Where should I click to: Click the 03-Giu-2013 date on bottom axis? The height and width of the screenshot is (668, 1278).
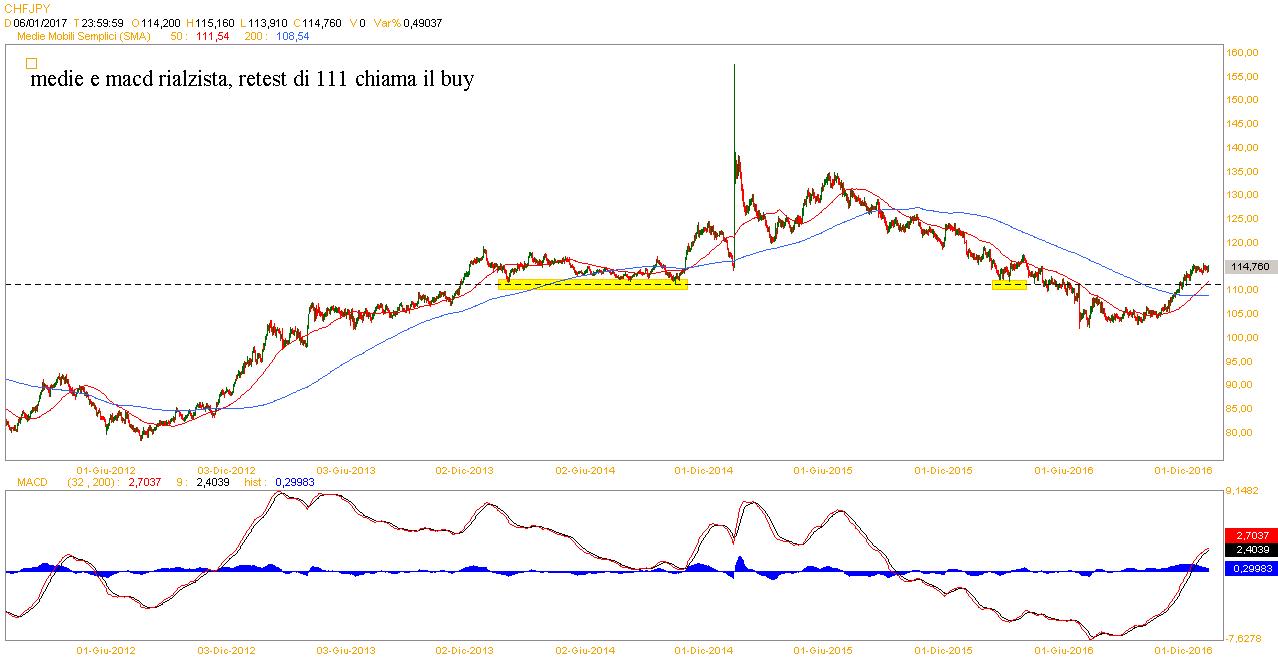[346, 650]
